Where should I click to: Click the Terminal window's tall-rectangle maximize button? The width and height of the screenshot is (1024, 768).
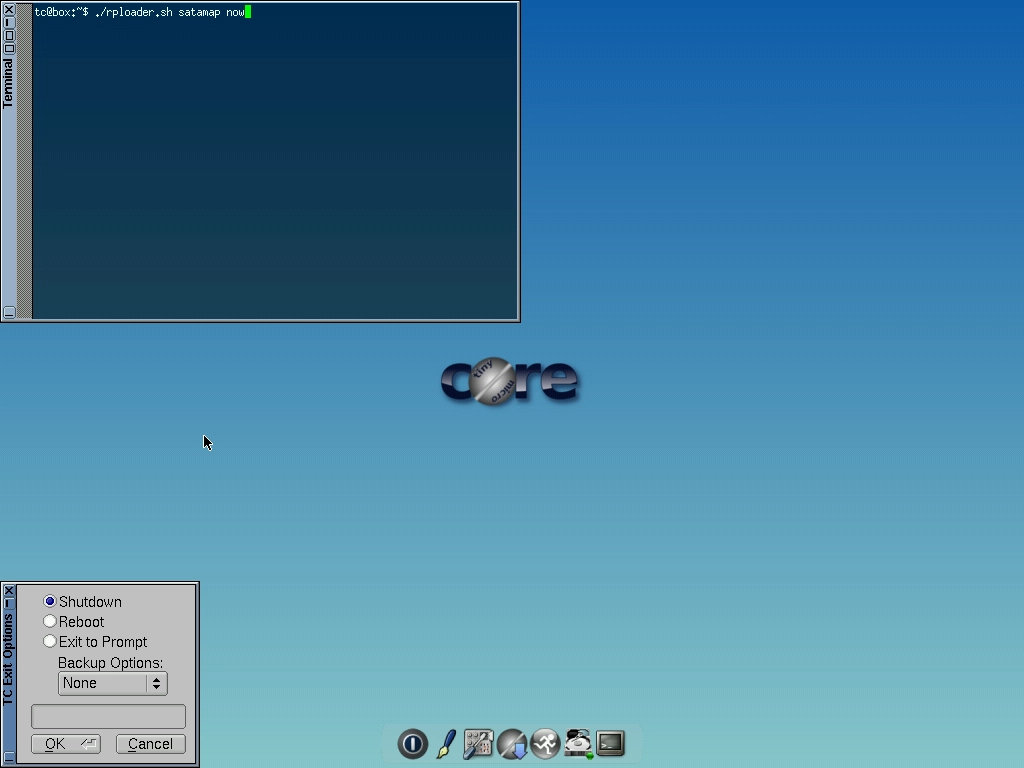(x=9, y=35)
